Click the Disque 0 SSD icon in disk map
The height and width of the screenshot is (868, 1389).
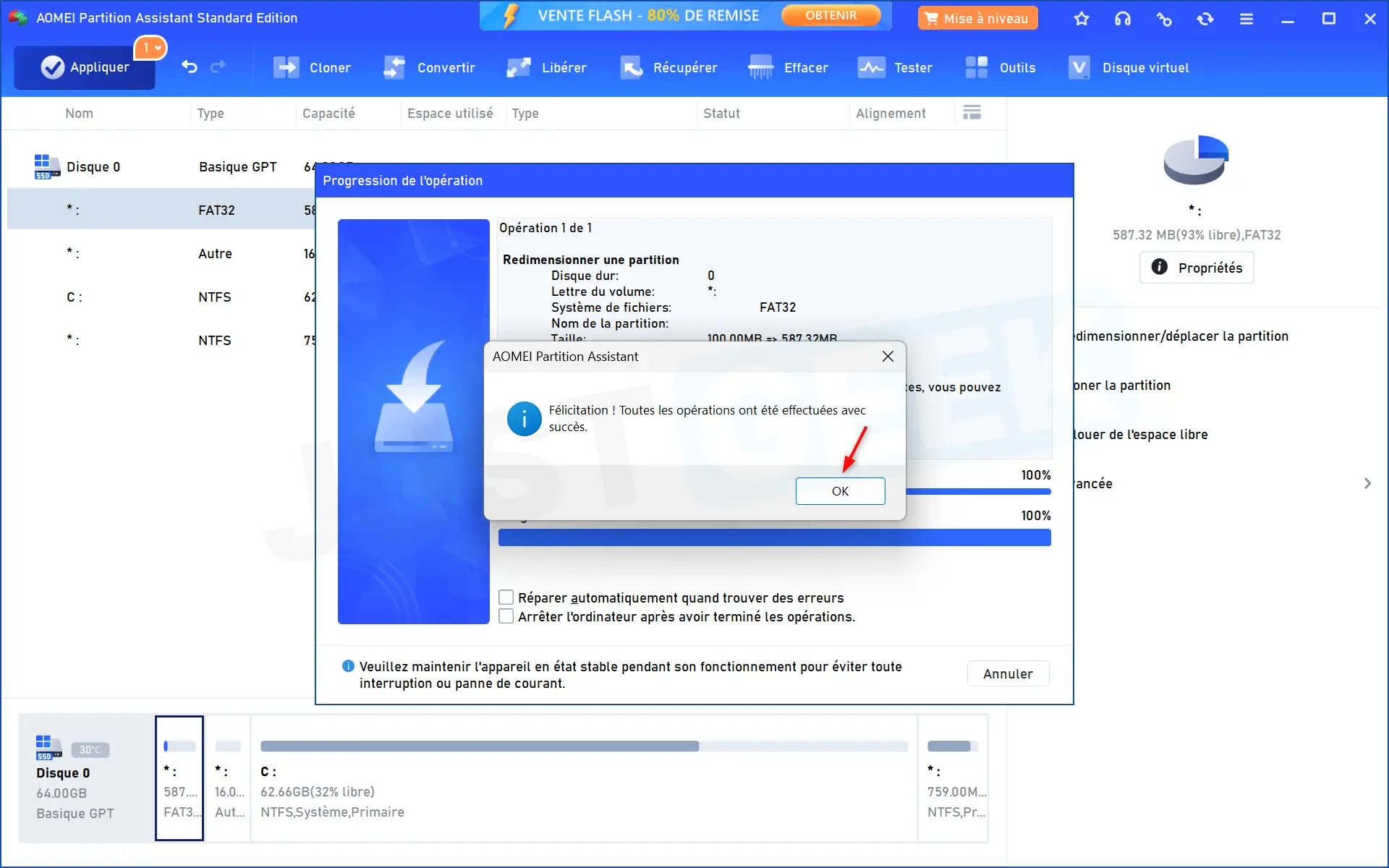pos(48,747)
